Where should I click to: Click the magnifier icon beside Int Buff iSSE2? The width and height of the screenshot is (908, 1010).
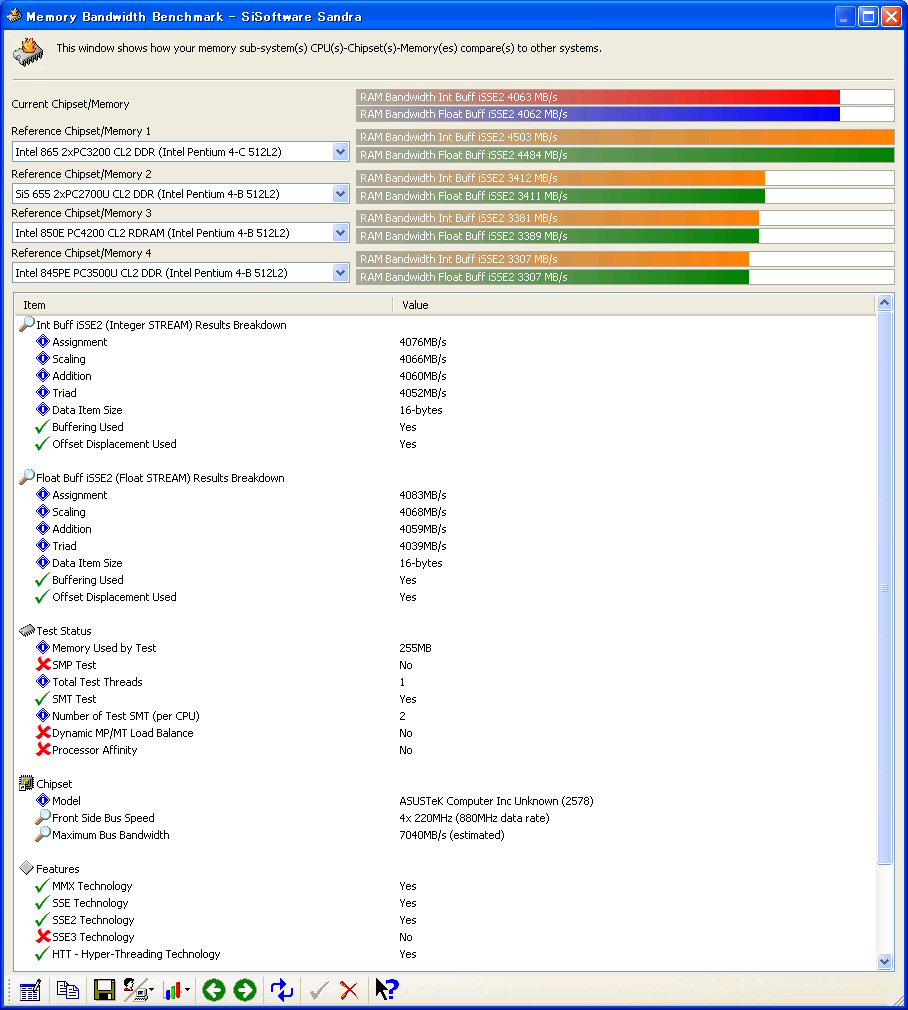click(x=26, y=324)
